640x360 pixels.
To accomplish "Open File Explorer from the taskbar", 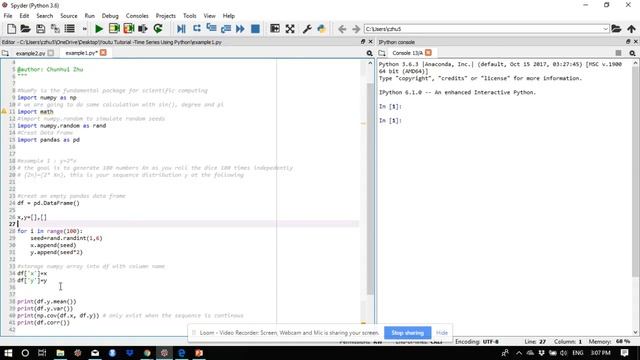I will click(x=60, y=353).
